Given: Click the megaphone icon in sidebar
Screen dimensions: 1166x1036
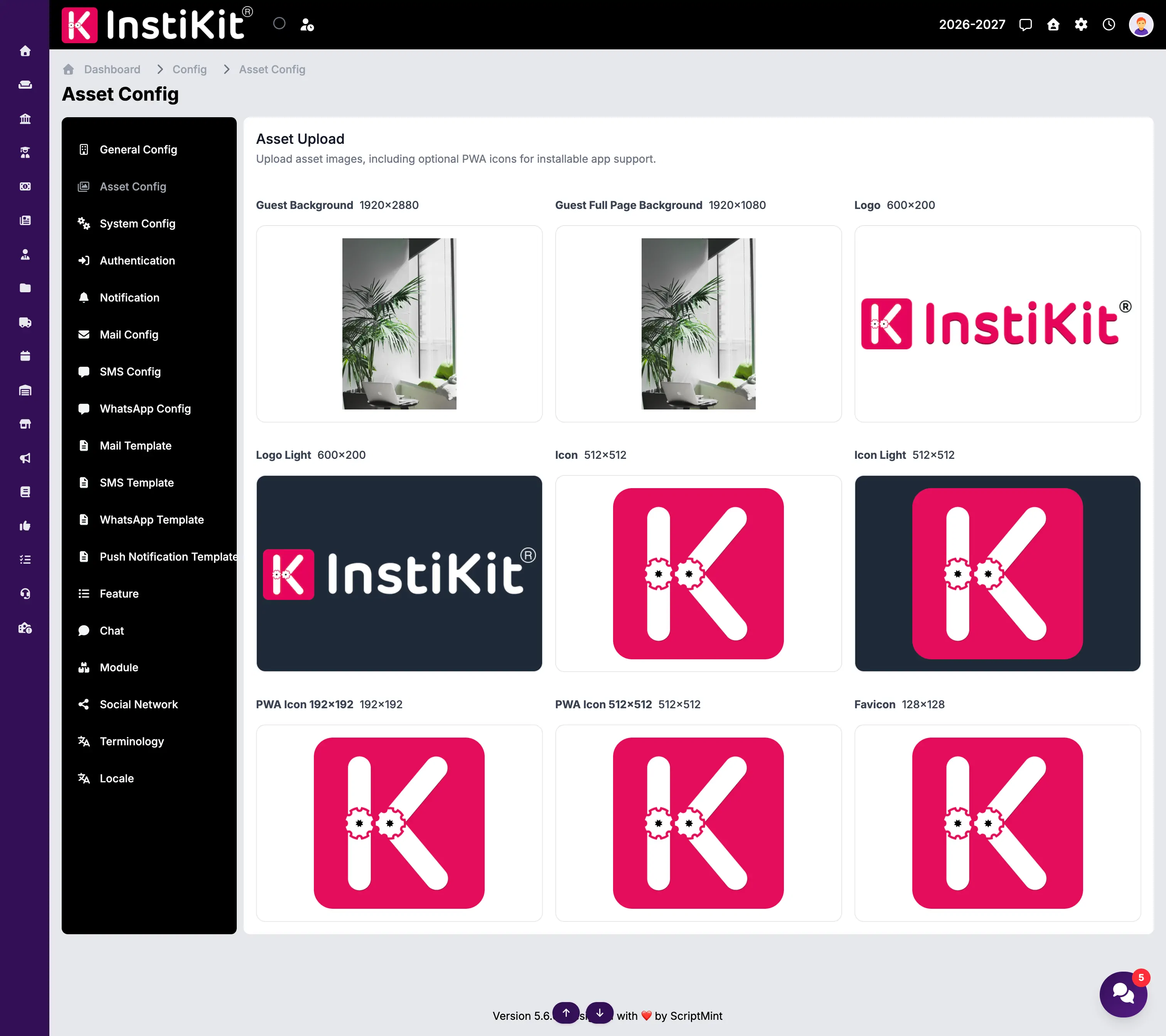Looking at the screenshot, I should (x=25, y=458).
